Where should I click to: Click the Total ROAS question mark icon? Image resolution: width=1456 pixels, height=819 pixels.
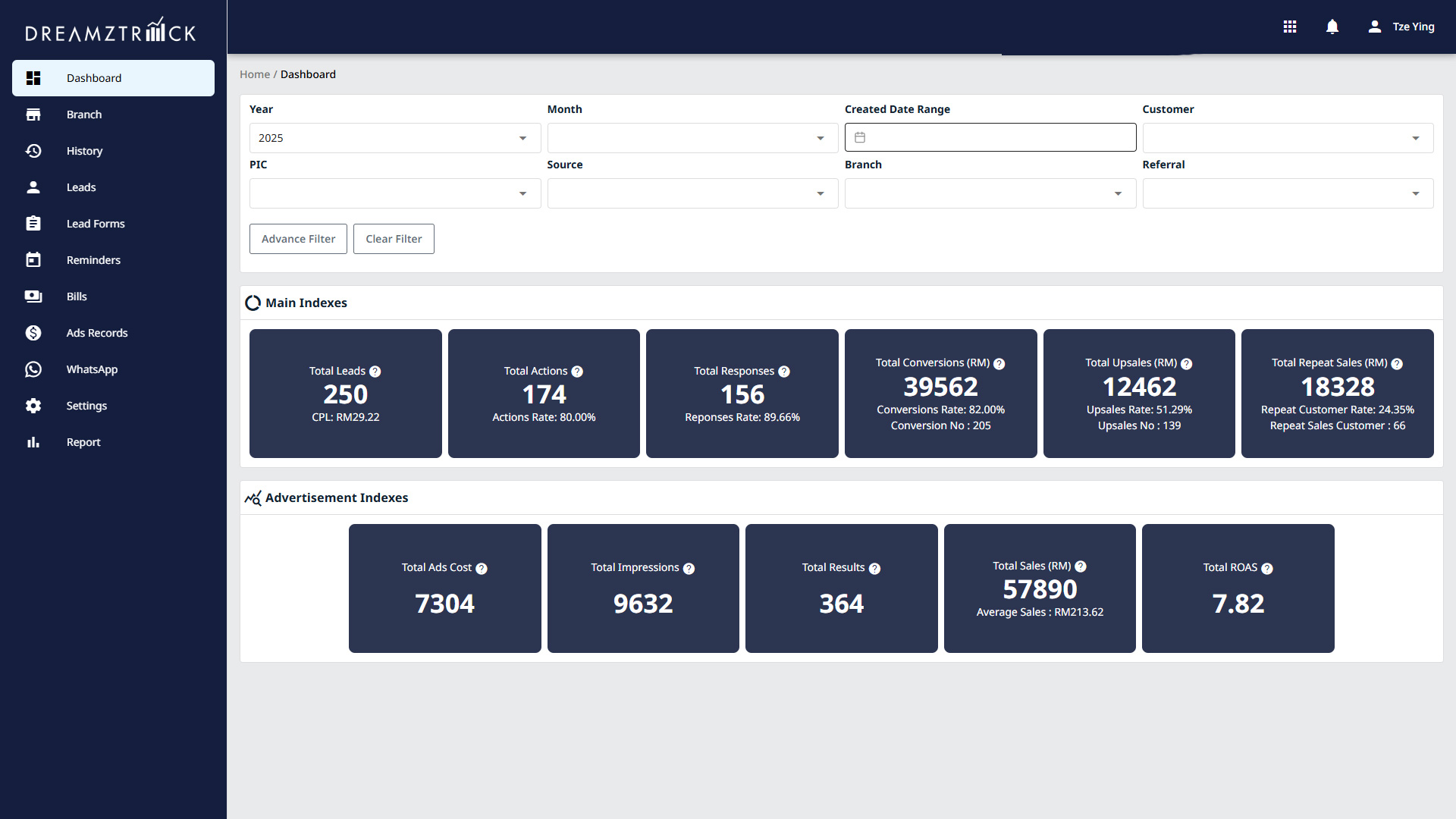(1267, 569)
